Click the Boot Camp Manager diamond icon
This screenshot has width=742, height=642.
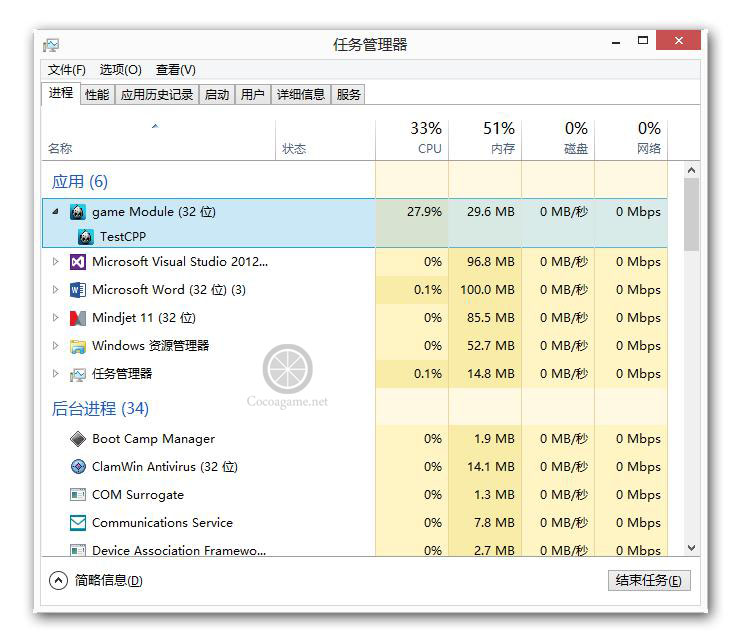78,439
